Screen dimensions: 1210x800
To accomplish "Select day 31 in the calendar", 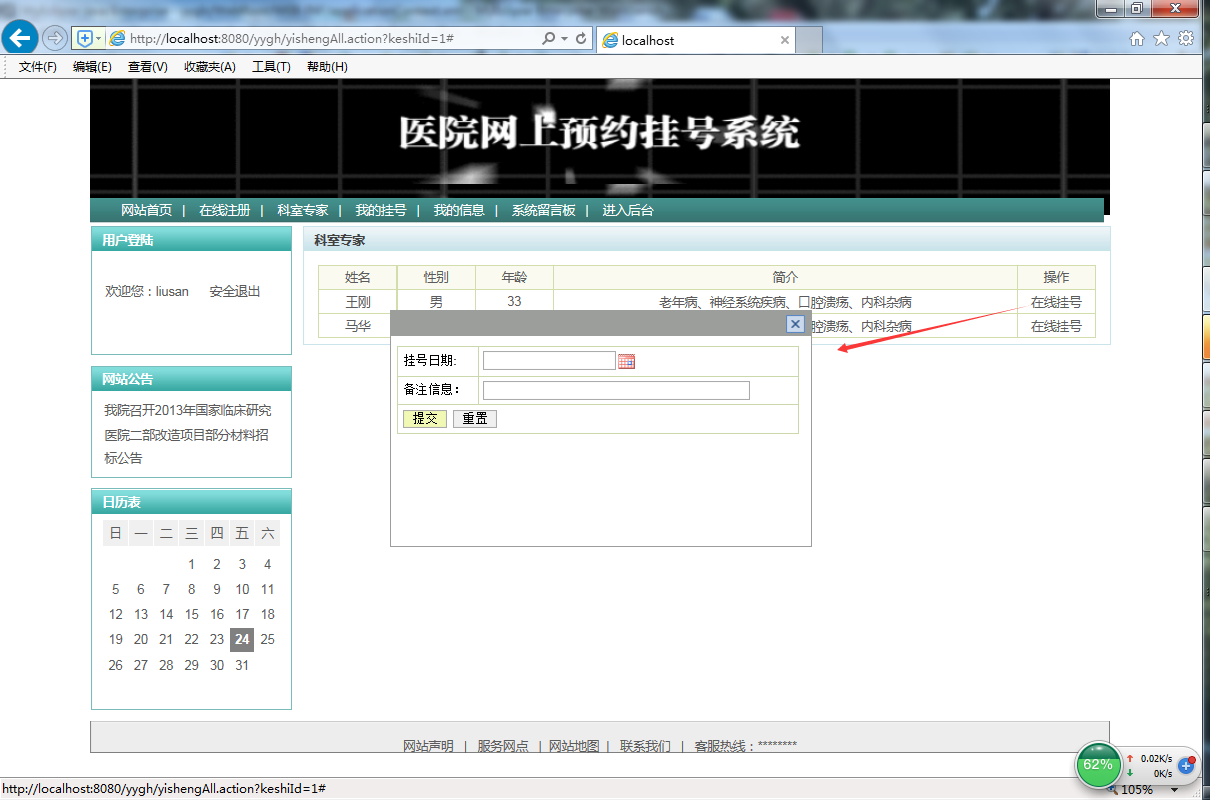I will (242, 665).
